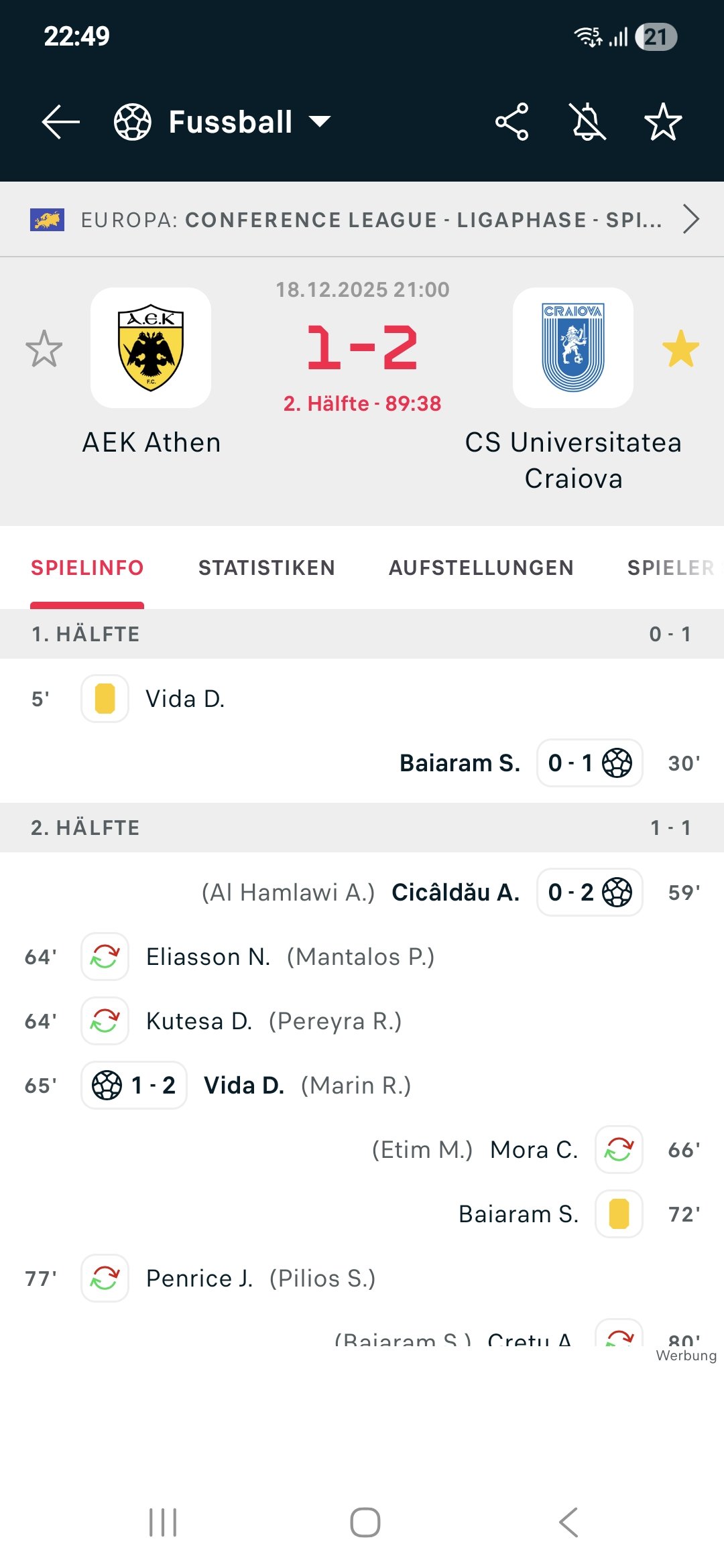Open the Aufstellungen tab
The image size is (724, 1568).
click(481, 568)
